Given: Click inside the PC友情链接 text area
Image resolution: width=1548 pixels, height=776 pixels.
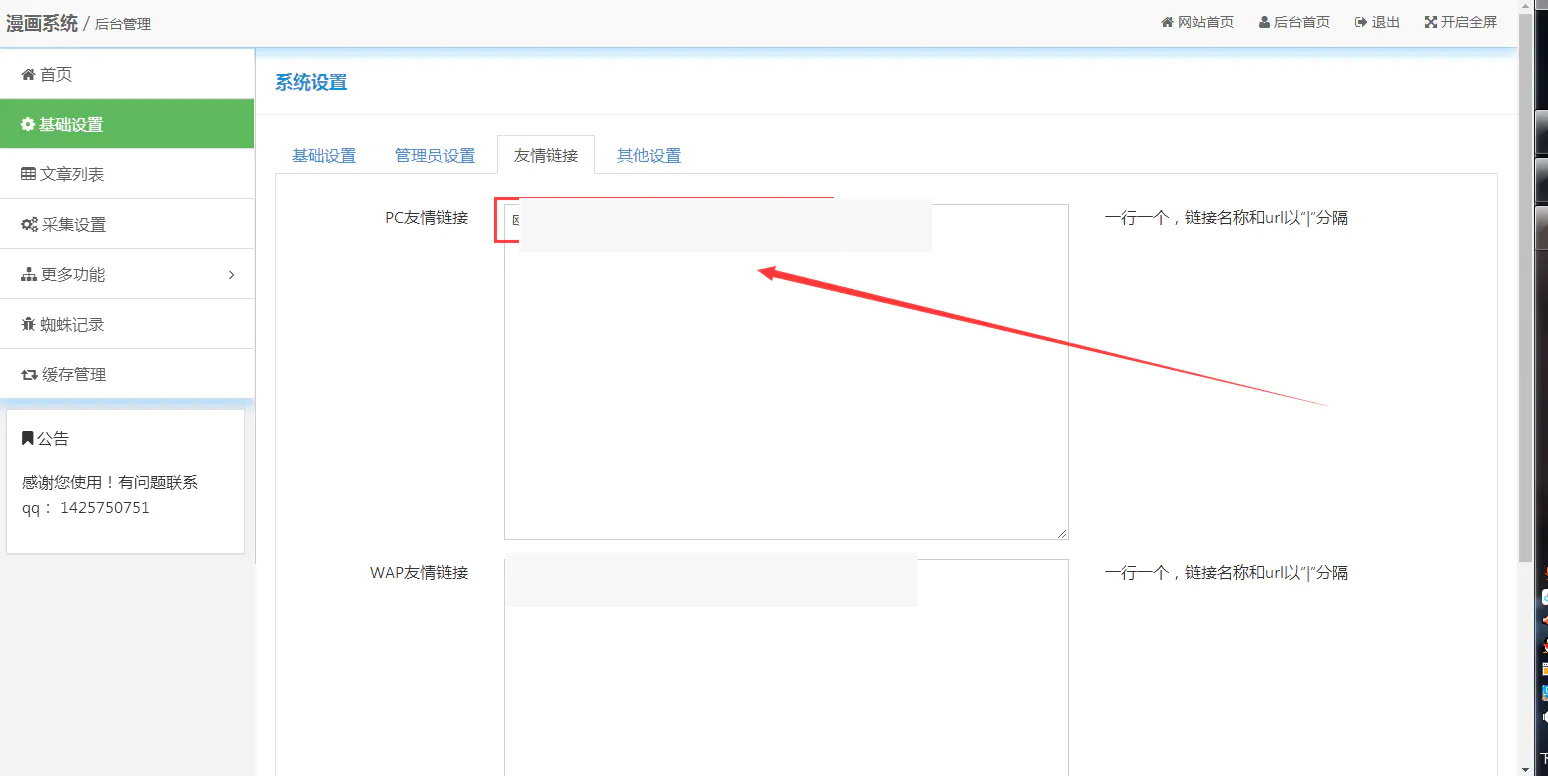Looking at the screenshot, I should [785, 400].
